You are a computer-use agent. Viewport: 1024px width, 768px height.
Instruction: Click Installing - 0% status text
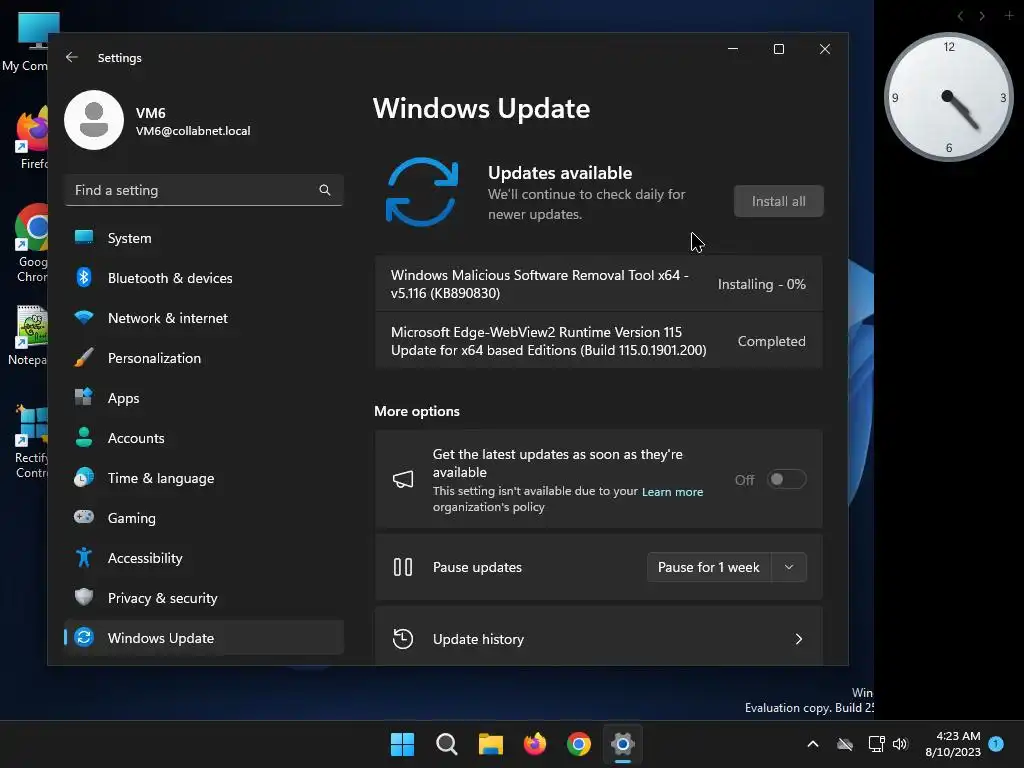point(761,284)
